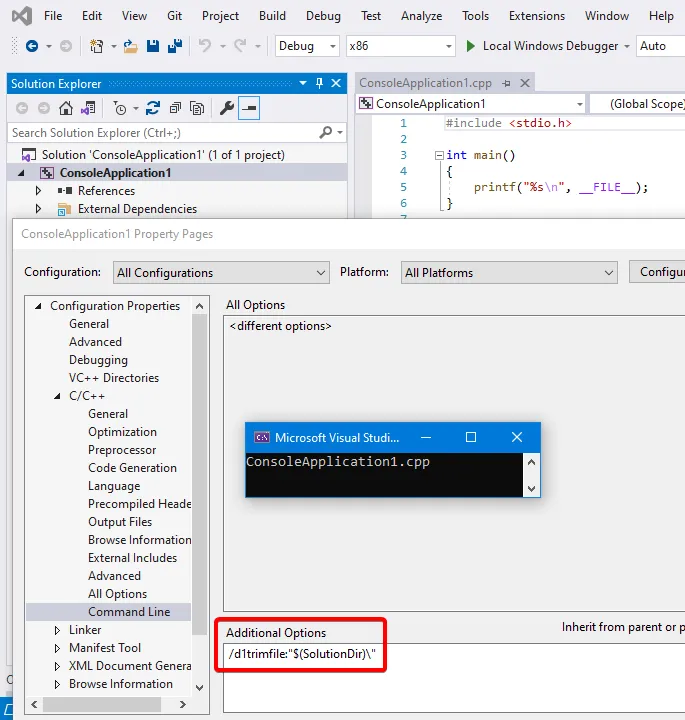The image size is (685, 720).
Task: Open the View menu
Action: (135, 16)
